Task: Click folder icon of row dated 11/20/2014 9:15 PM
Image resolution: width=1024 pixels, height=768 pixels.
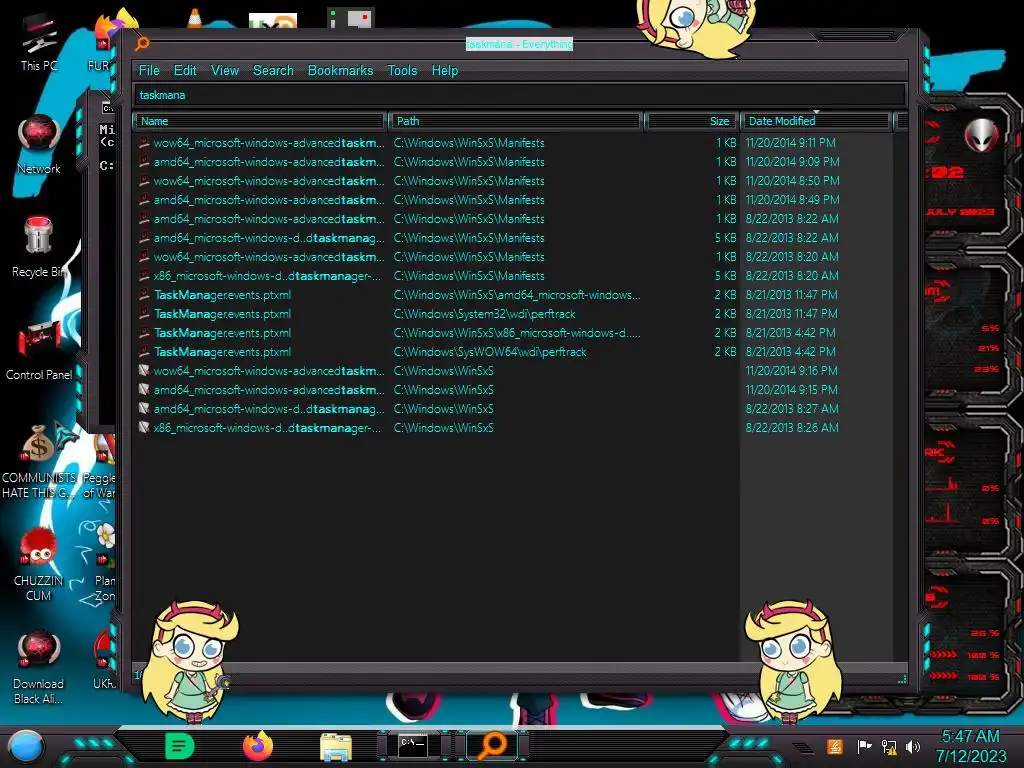Action: point(144,390)
